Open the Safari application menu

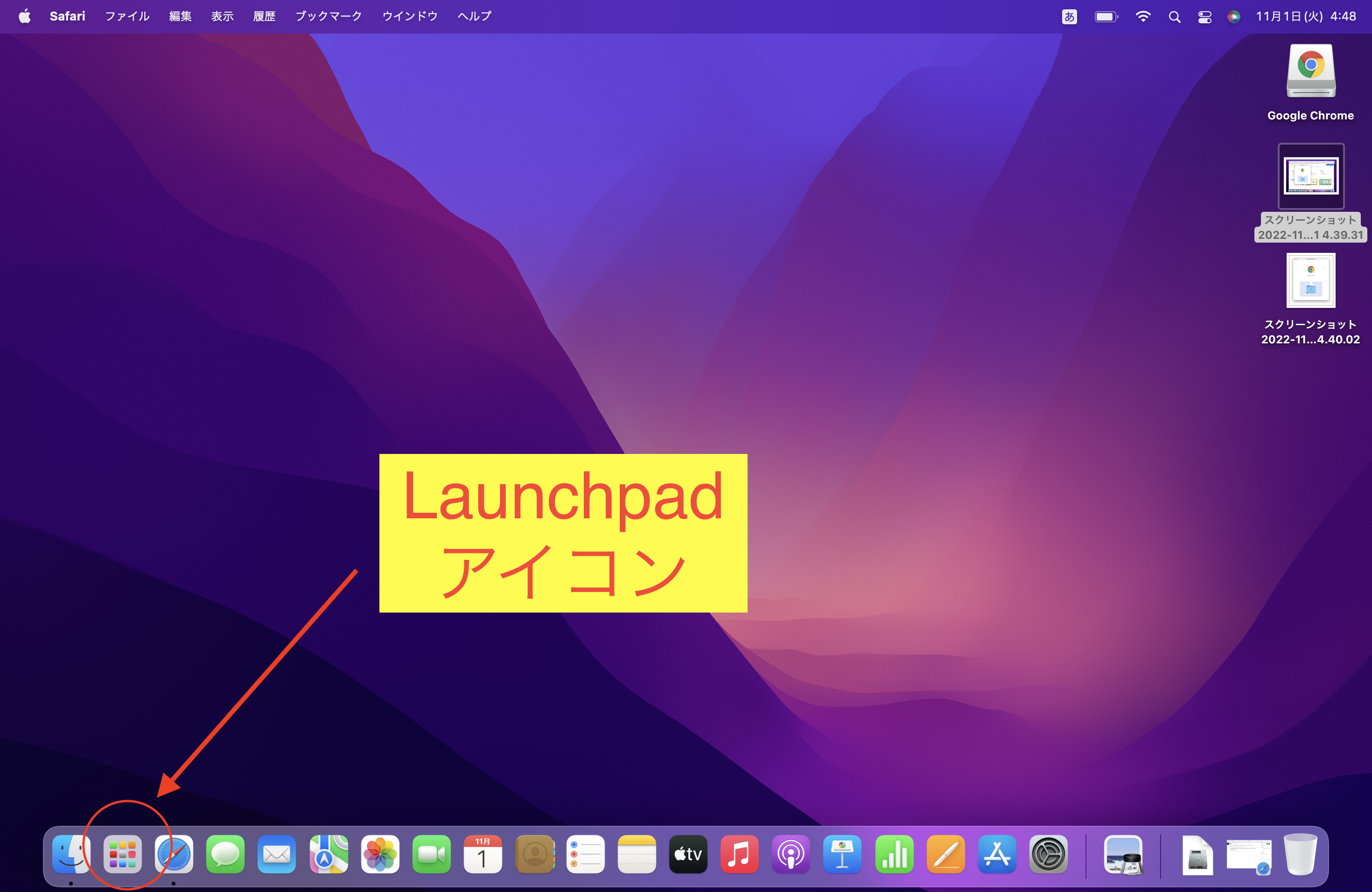point(68,16)
